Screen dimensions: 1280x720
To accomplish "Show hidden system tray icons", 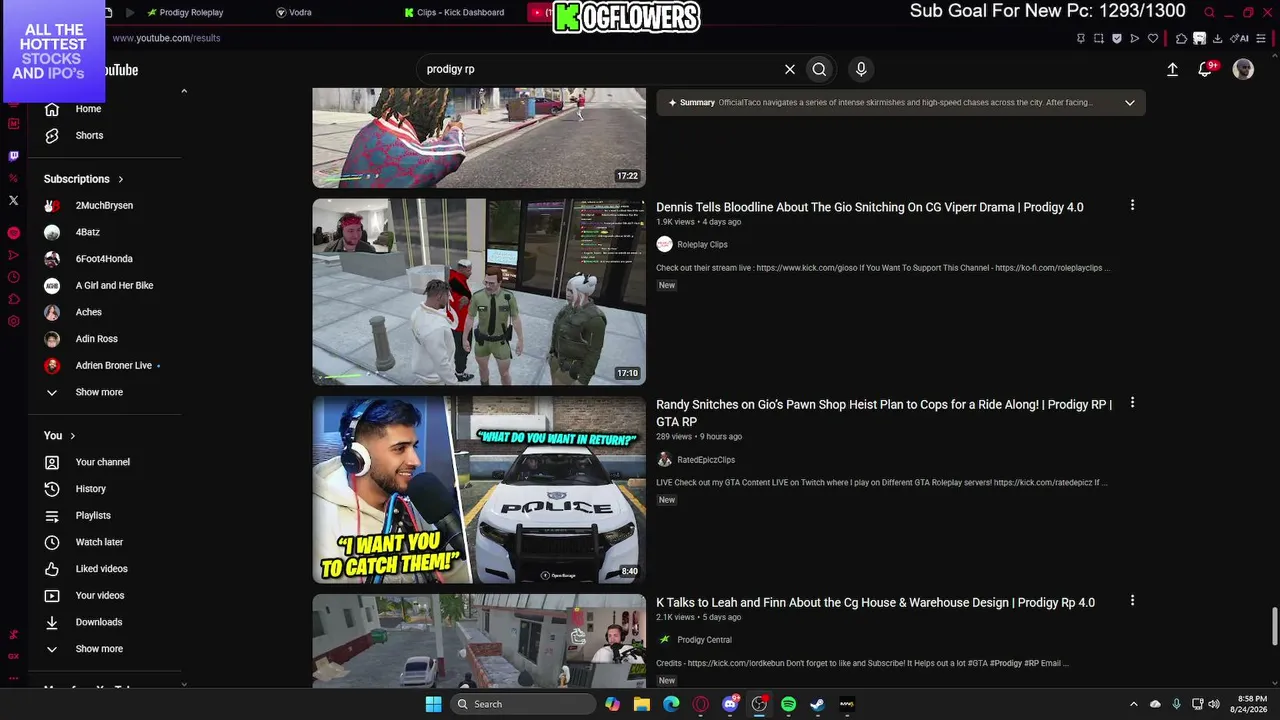I will [1133, 704].
